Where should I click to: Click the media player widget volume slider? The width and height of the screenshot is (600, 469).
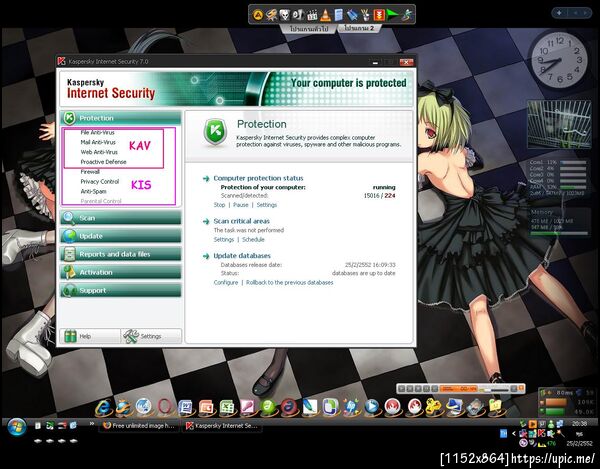pos(496,389)
